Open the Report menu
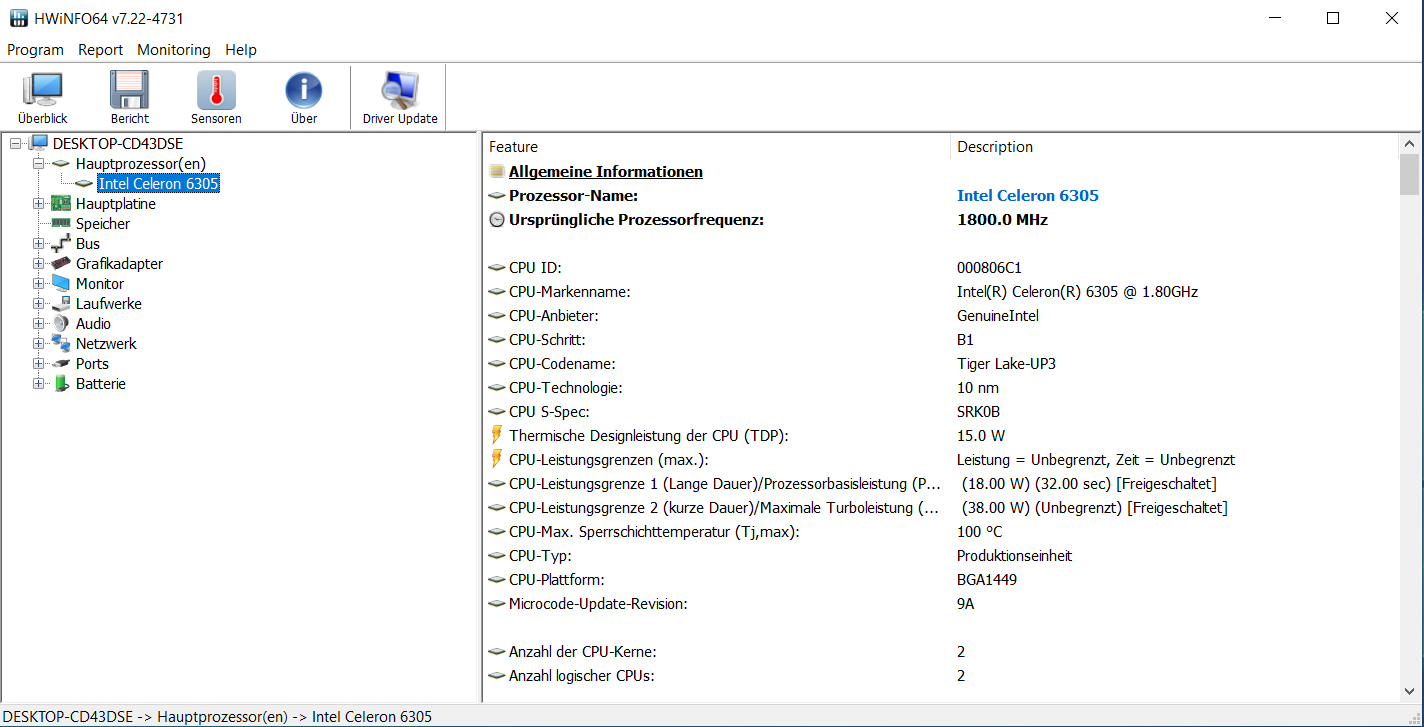Viewport: 1424px width, 727px height. [100, 50]
